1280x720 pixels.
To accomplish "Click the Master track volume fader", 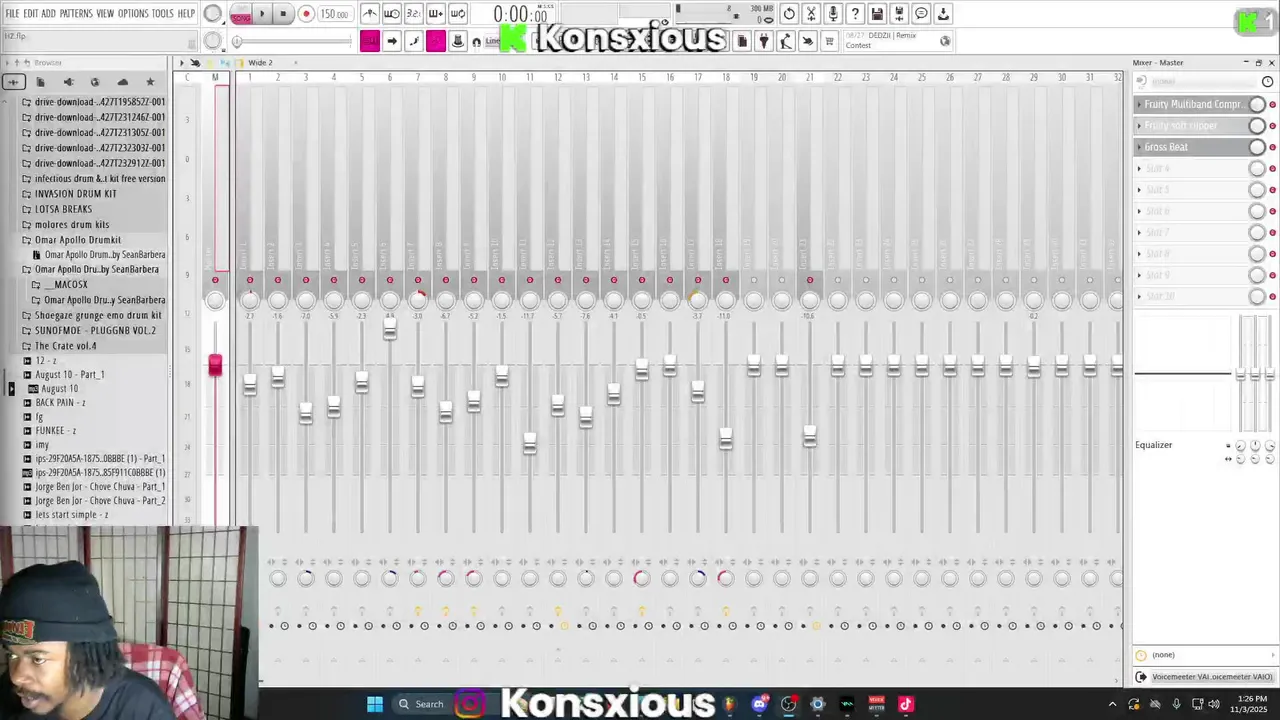I will point(215,366).
